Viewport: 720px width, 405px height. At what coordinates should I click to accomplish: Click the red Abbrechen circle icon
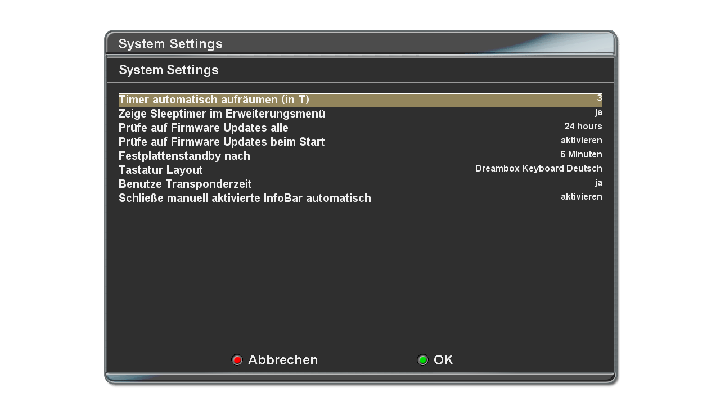(237, 360)
